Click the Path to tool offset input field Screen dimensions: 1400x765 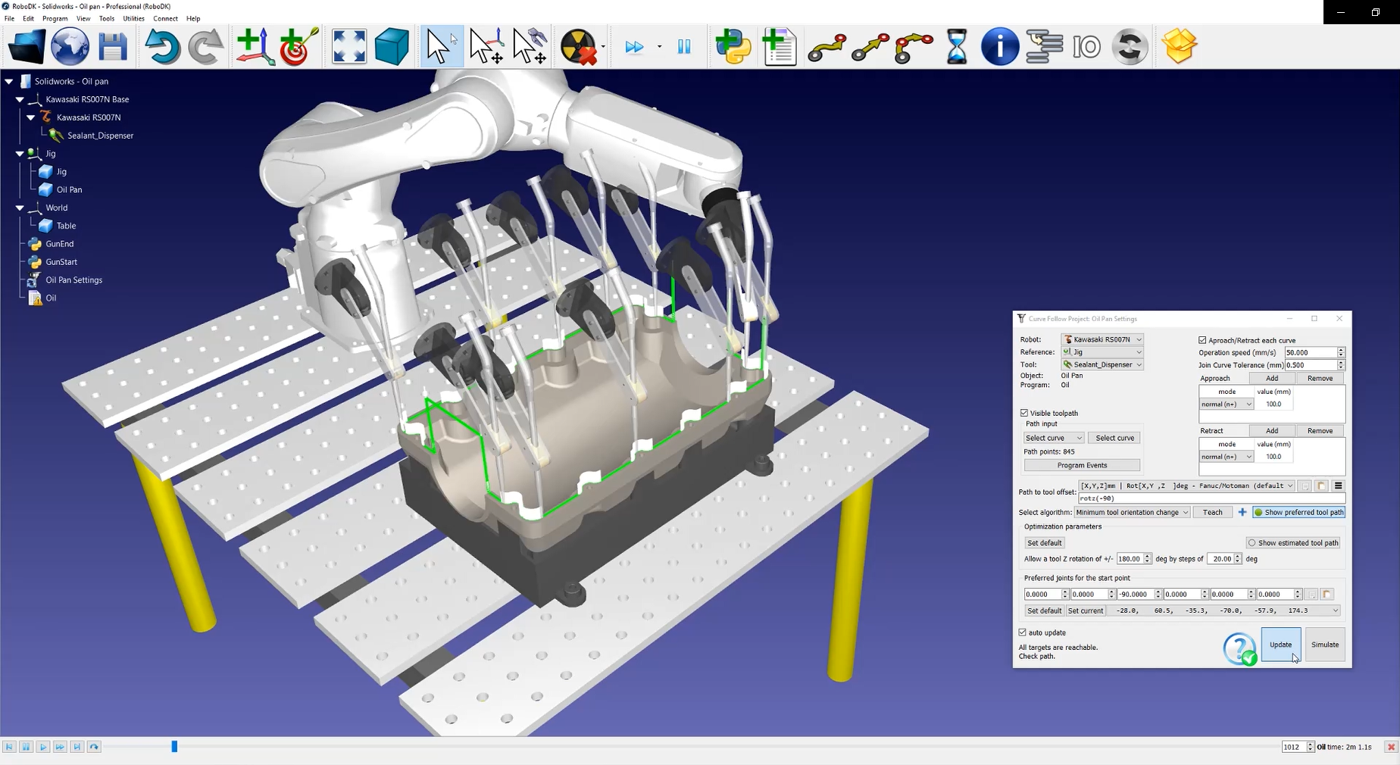pyautogui.click(x=1210, y=498)
